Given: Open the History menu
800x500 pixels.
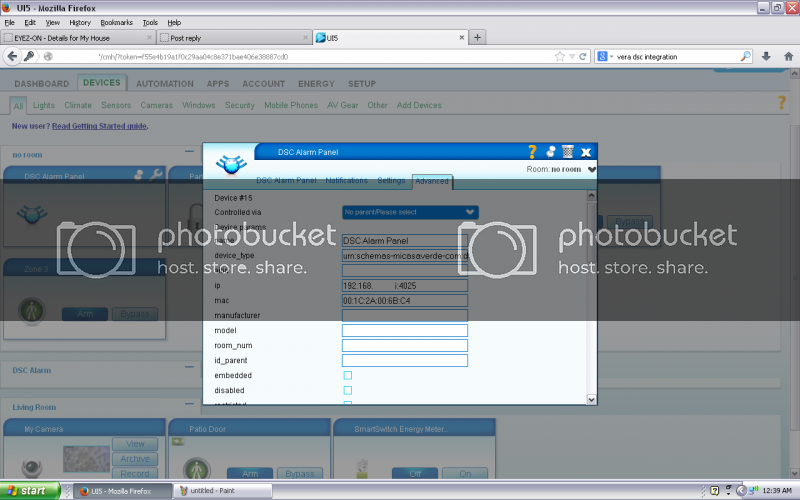Looking at the screenshot, I should point(80,22).
